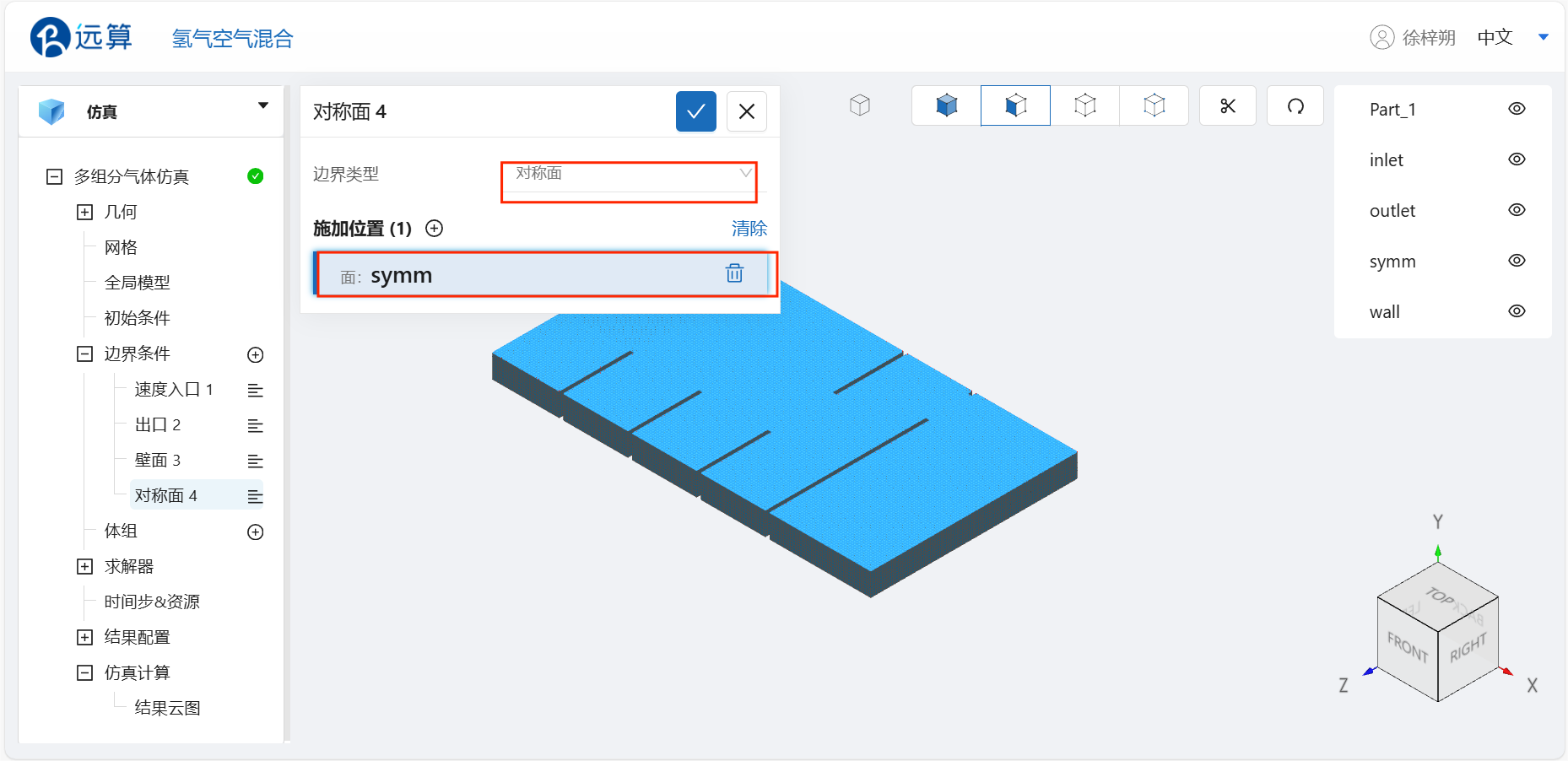Open options menu for 壁面 3

click(255, 461)
